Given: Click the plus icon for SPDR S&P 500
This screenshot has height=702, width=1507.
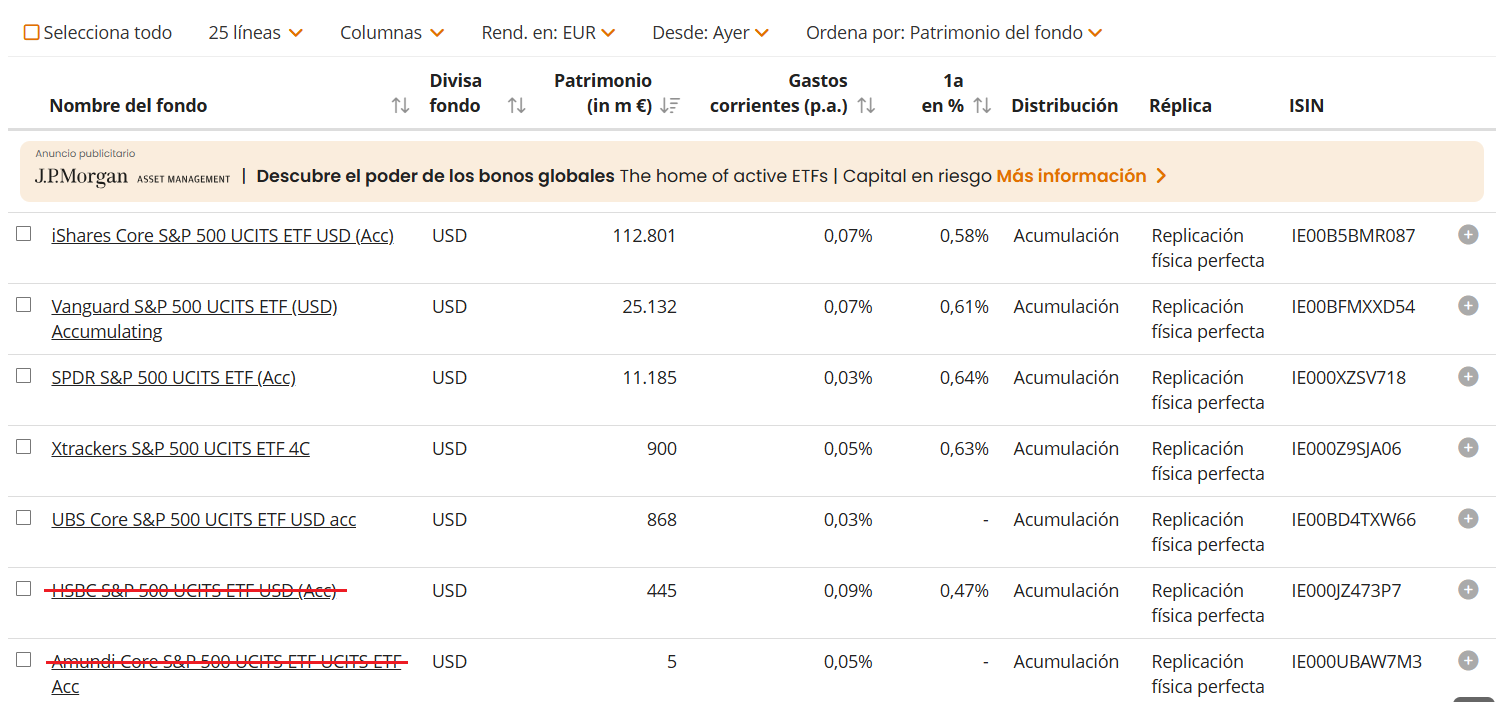Looking at the screenshot, I should (1468, 377).
